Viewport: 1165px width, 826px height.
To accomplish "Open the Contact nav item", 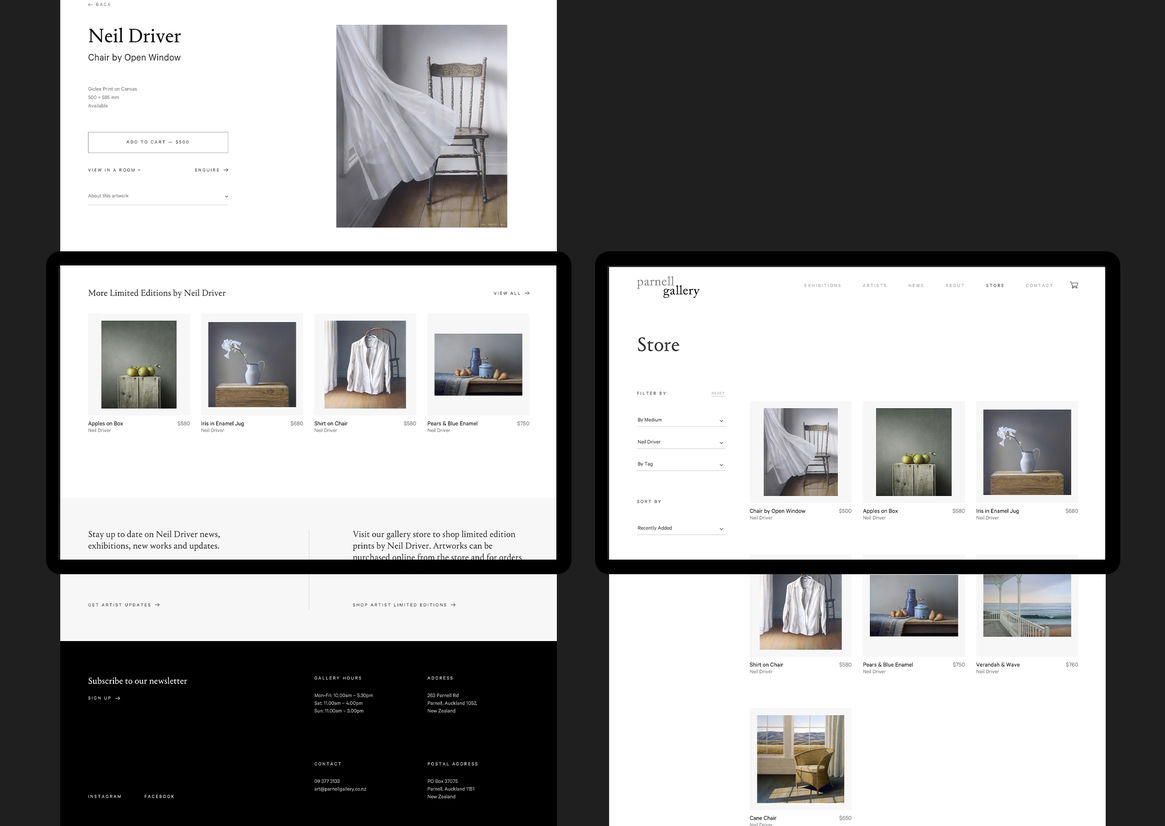I will (1039, 286).
